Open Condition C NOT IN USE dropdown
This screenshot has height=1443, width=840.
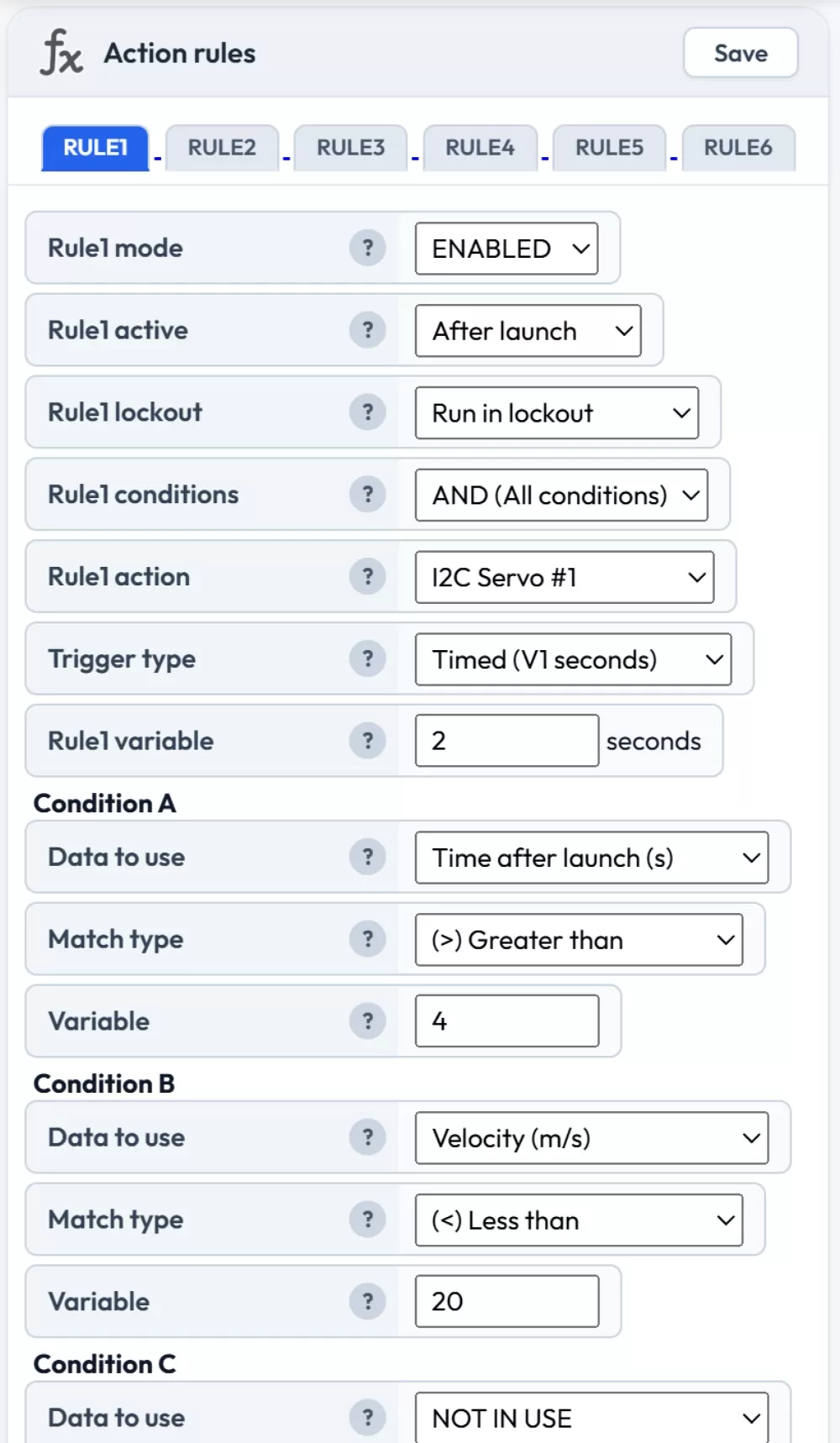click(591, 1419)
